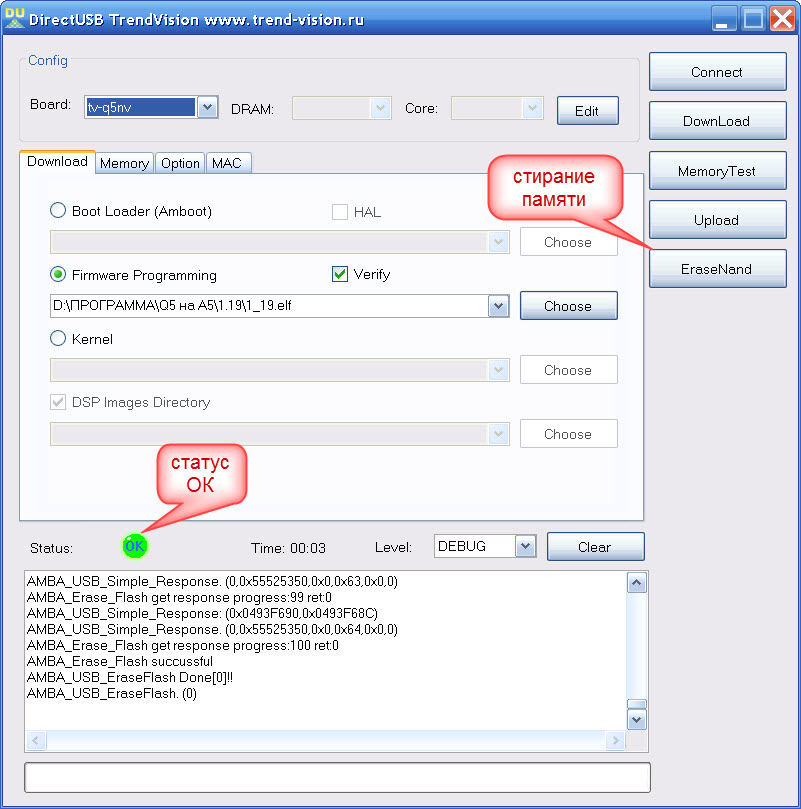Click Choose next to the firmware path
801x809 pixels.
[x=568, y=306]
